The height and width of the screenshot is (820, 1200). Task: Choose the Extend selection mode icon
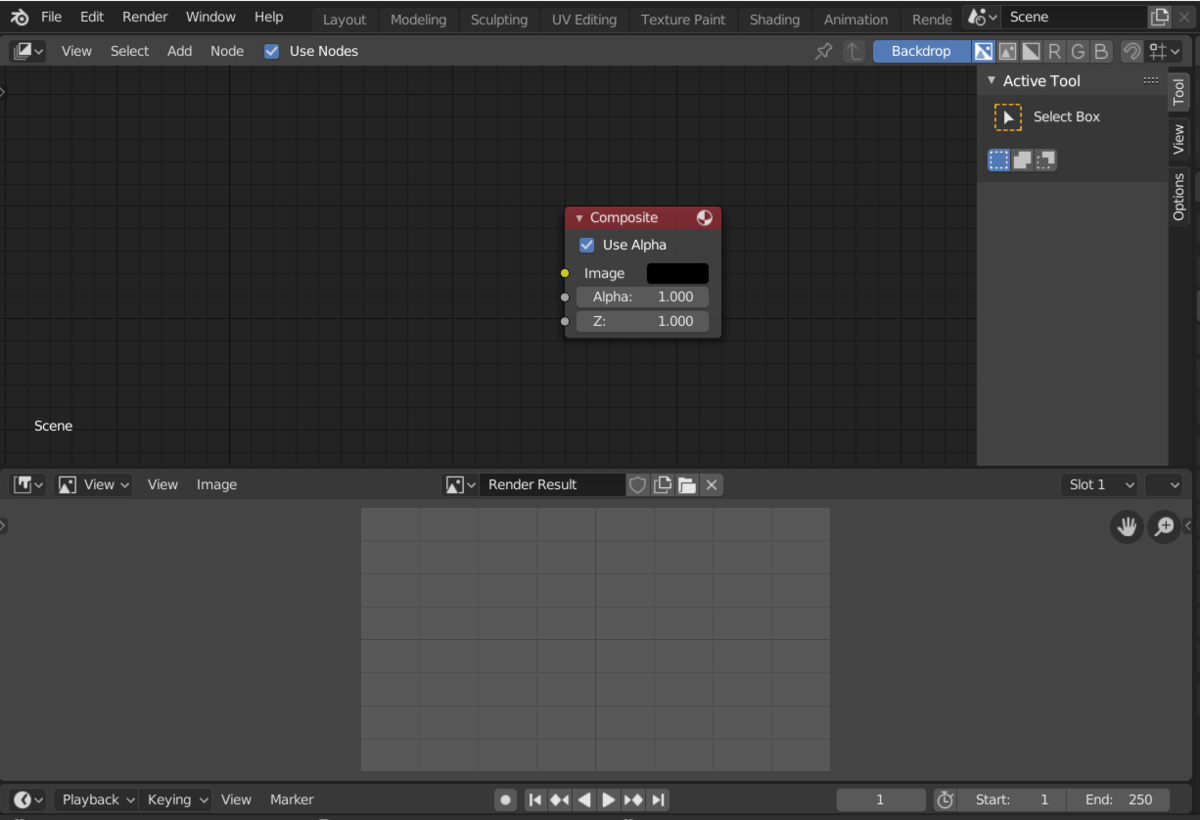click(1022, 160)
